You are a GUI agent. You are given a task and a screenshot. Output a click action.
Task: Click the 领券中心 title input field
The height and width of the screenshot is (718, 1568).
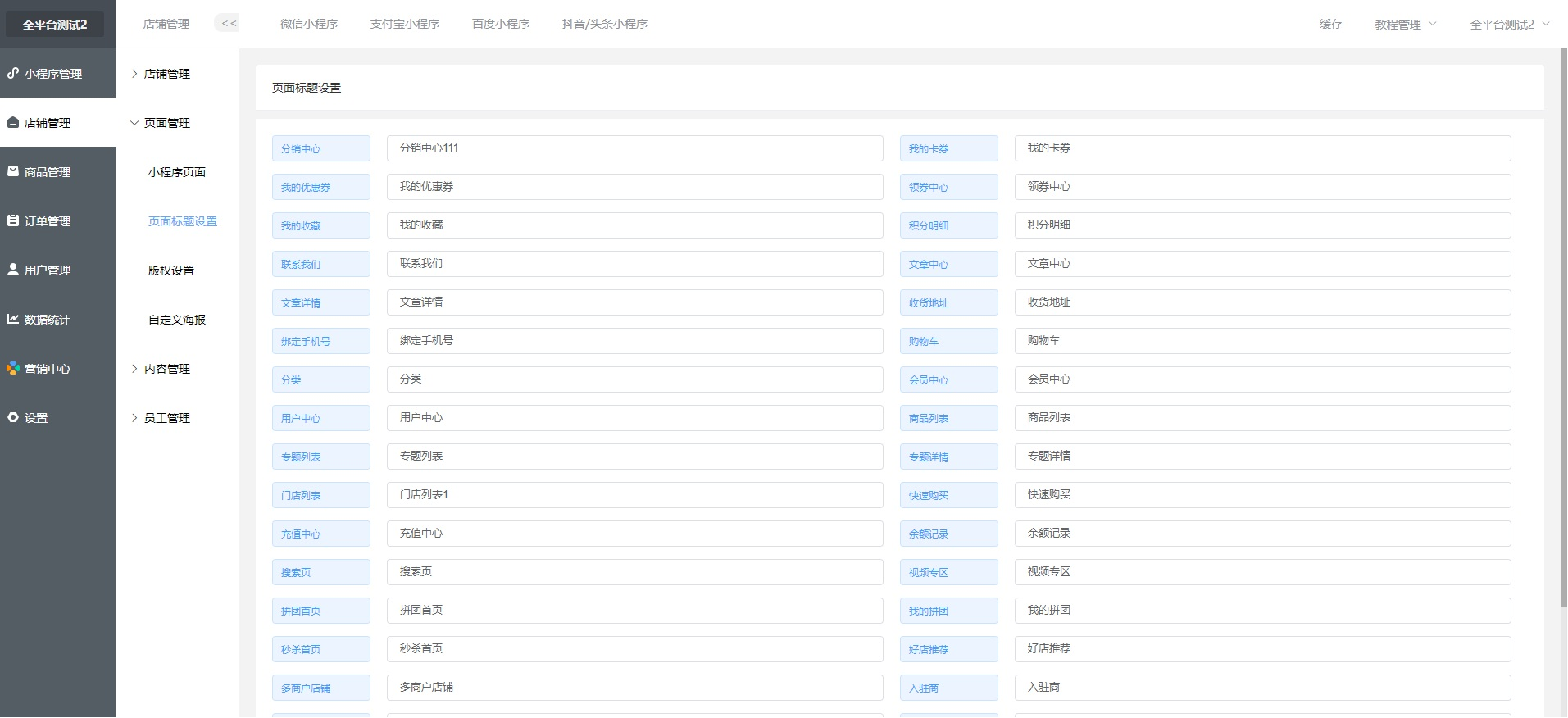coord(1263,187)
